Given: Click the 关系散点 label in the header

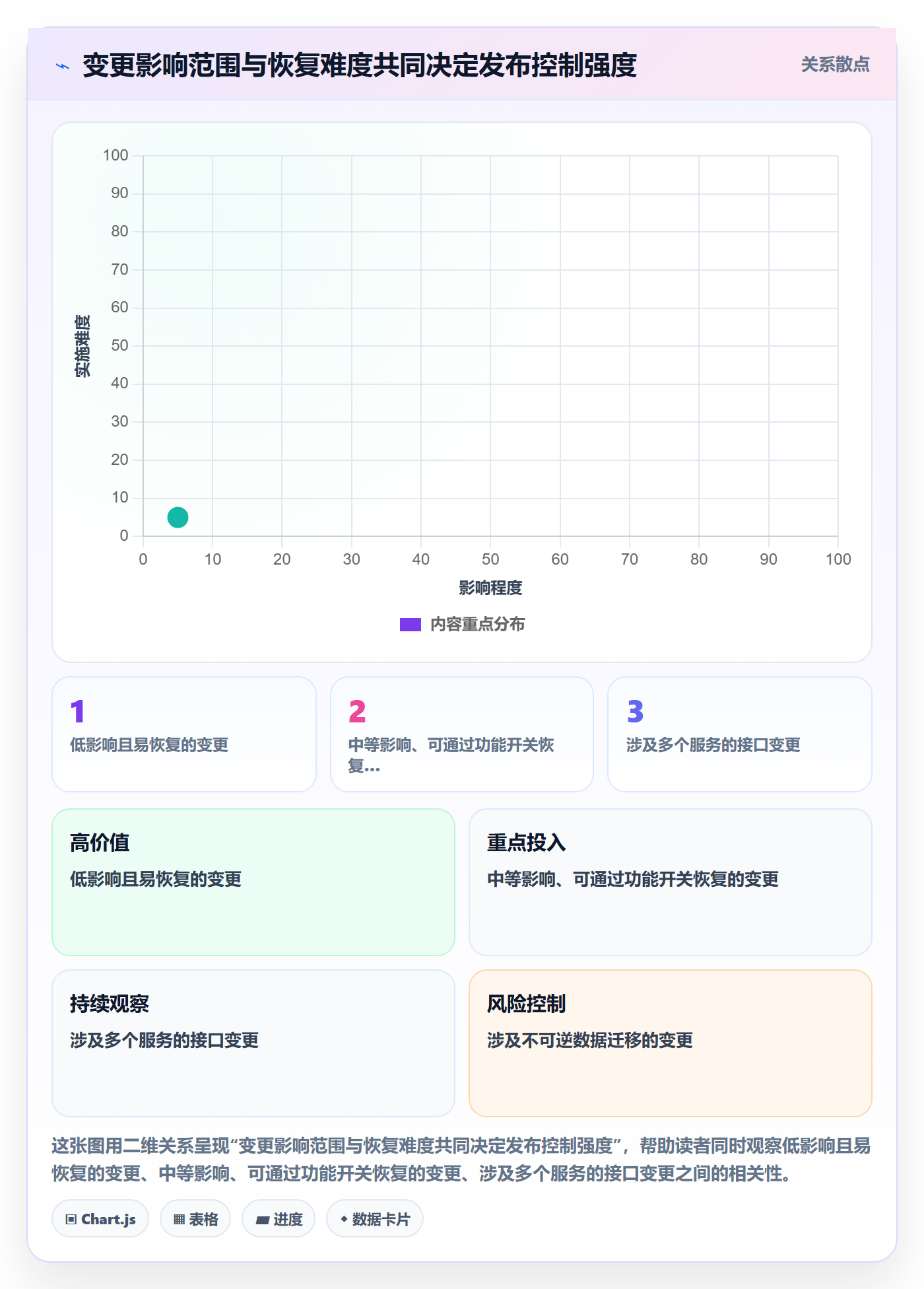Looking at the screenshot, I should [835, 65].
